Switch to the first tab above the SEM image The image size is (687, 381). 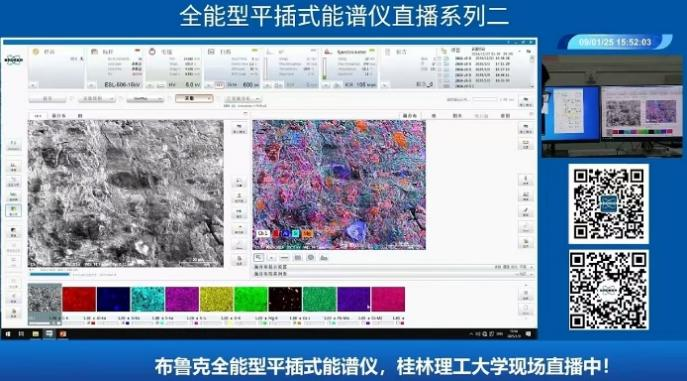38,116
